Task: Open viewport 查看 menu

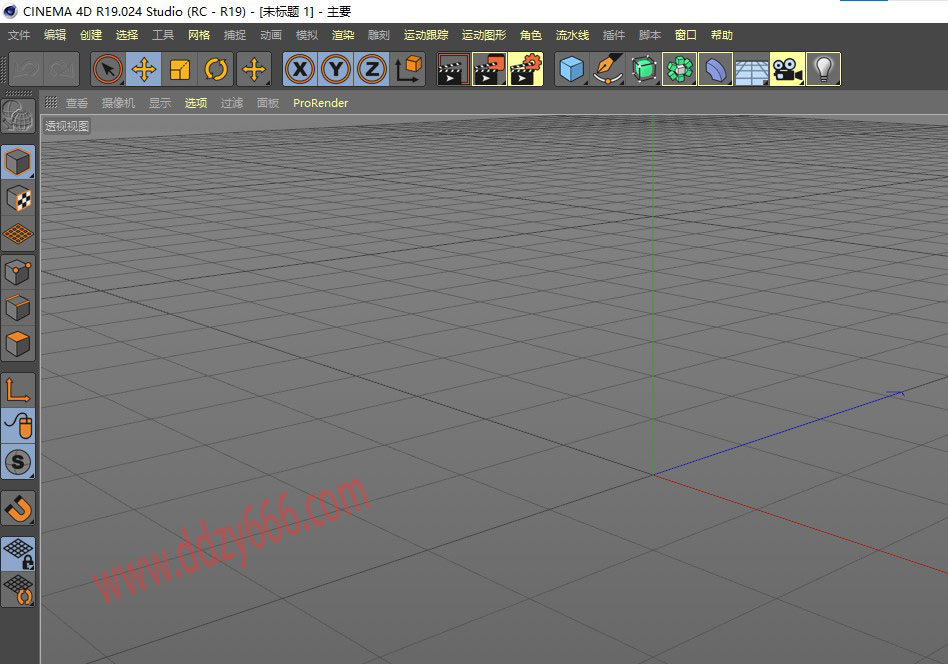Action: point(77,103)
